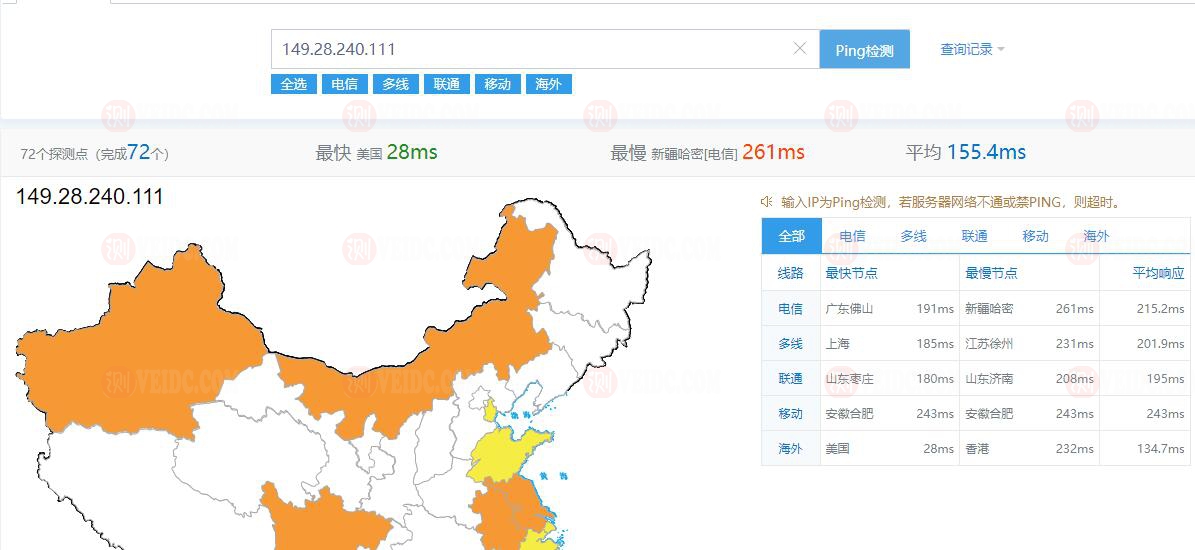
Task: Toggle the 海外 filter under search box
Action: 549,85
